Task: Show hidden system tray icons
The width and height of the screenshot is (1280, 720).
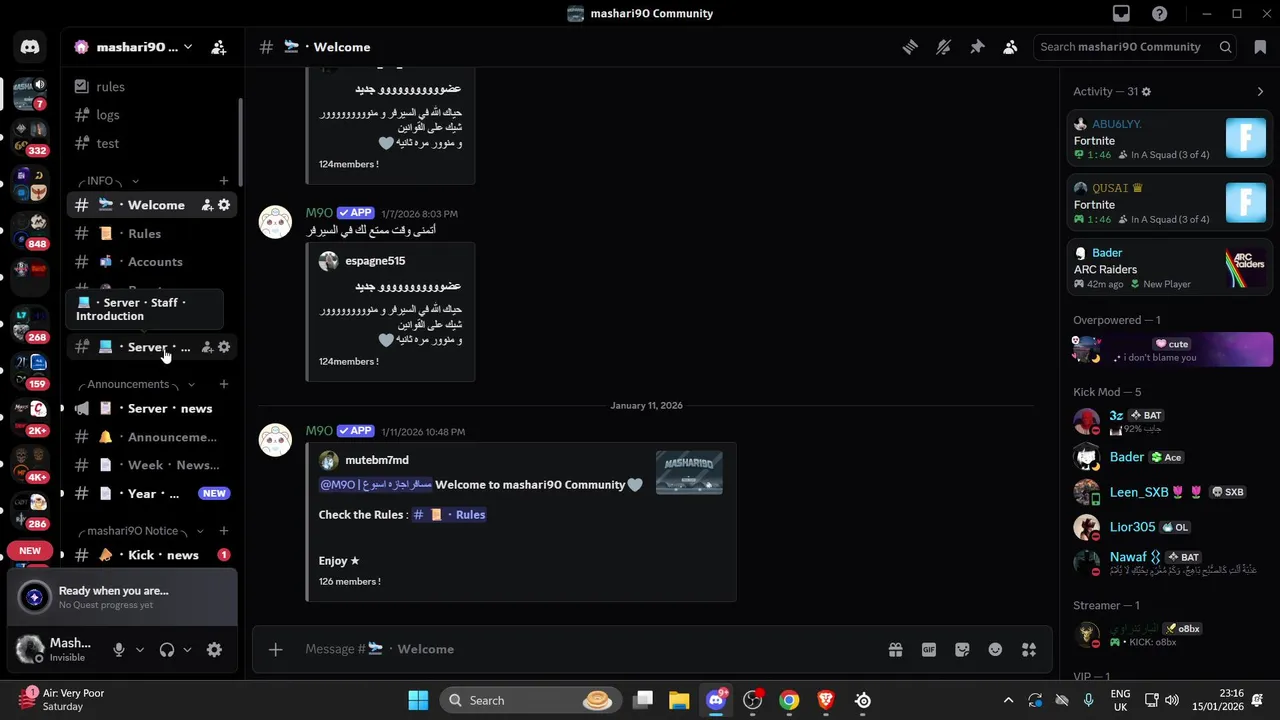Action: 1008,700
